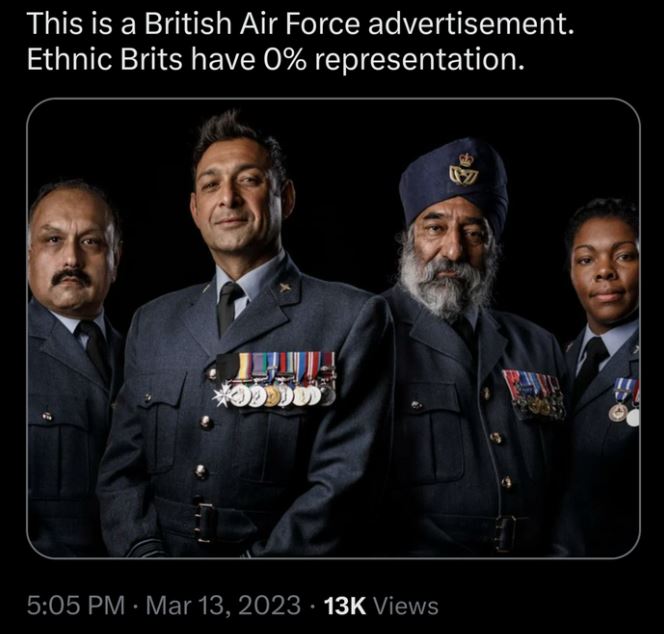Click the chest pocket button on left uniform
Screen dimensions: 664x634
tap(47, 416)
